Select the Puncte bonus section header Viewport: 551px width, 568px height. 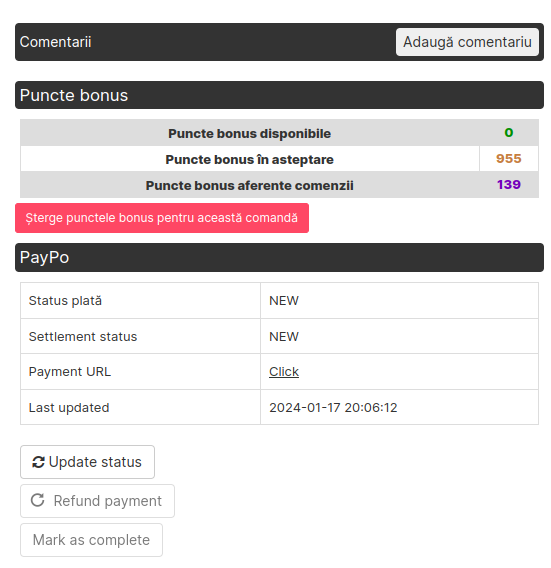[x=279, y=95]
